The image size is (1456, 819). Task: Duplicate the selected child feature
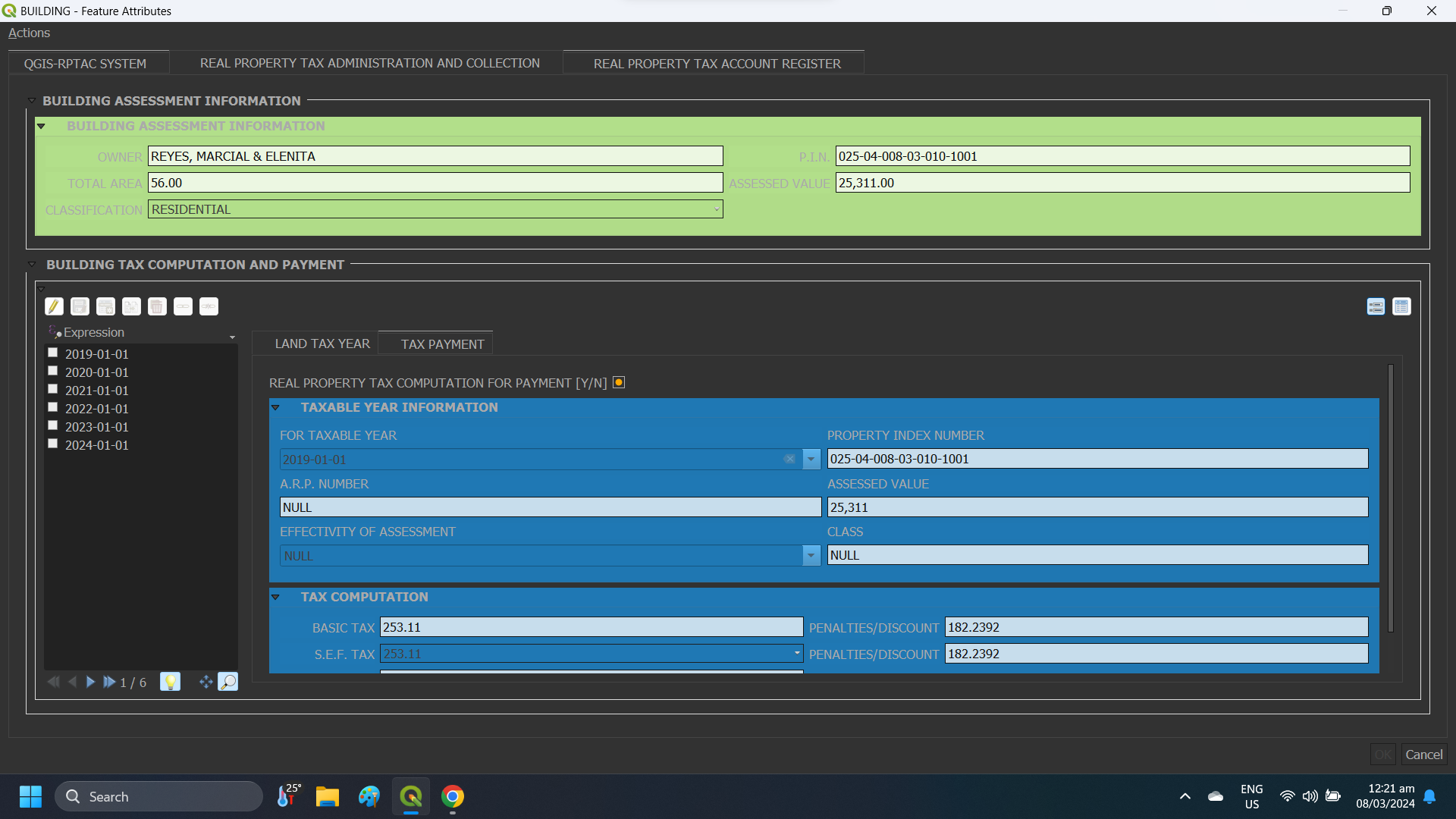131,306
